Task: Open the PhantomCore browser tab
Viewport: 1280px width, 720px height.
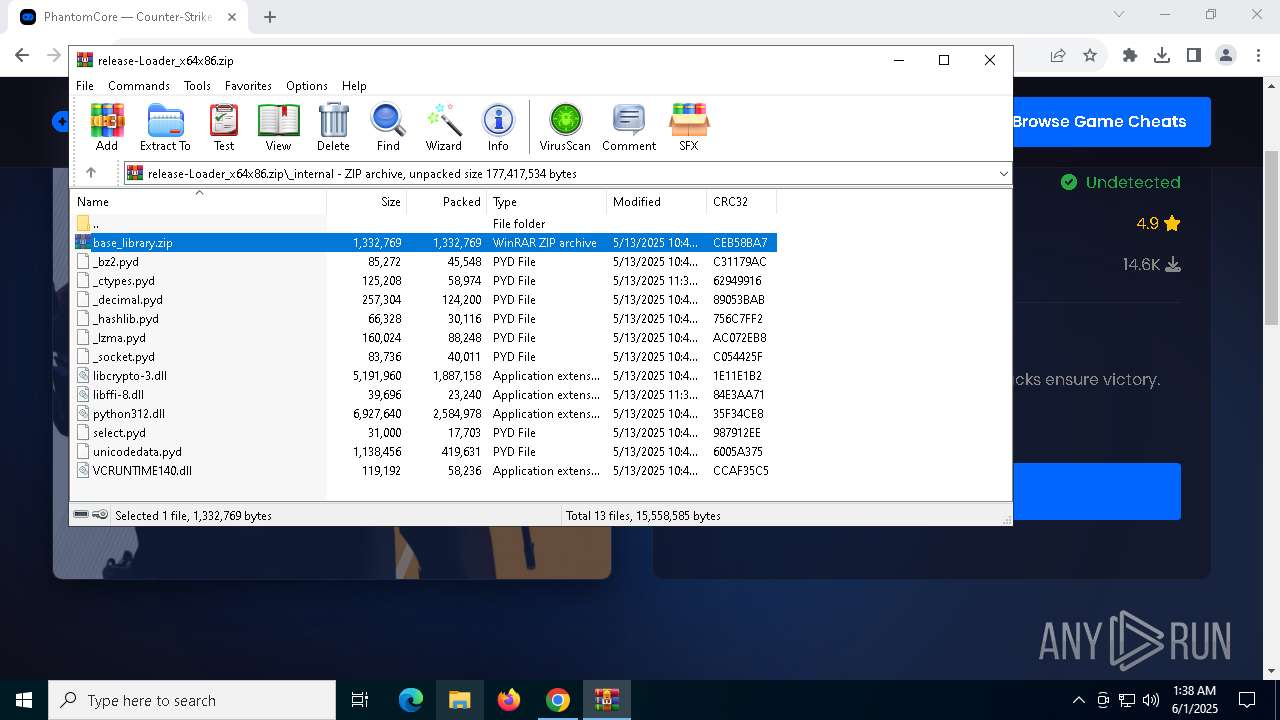Action: (128, 17)
